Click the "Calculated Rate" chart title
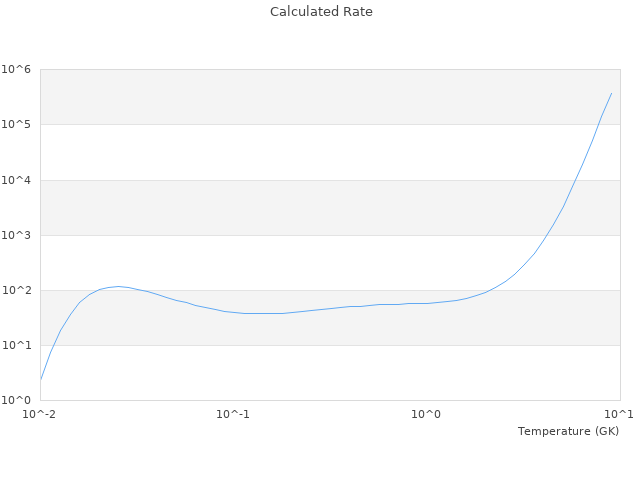 320,12
